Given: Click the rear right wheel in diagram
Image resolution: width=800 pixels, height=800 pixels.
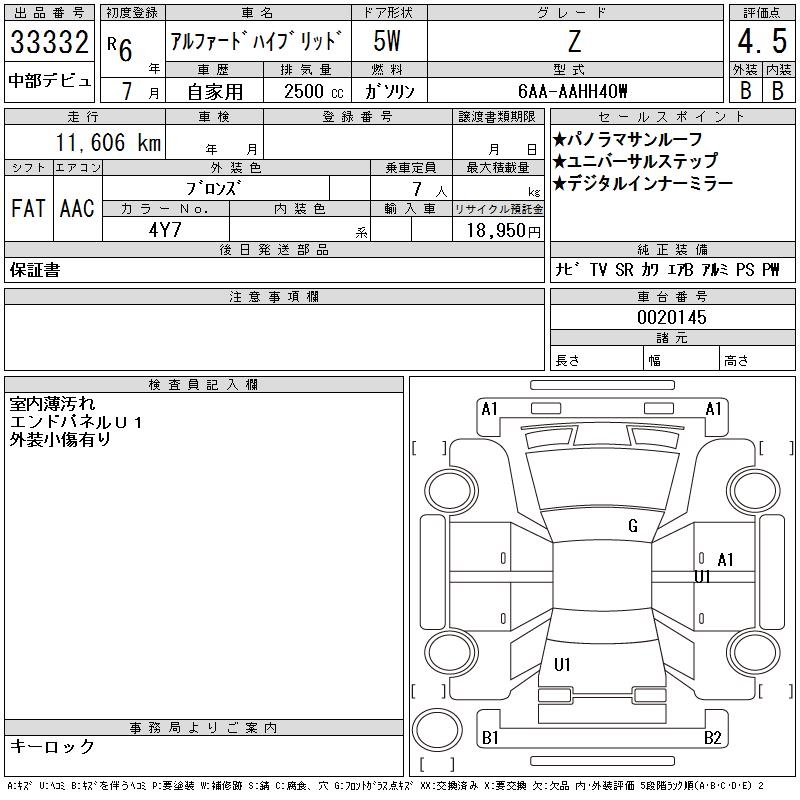Looking at the screenshot, I should coord(753,652).
